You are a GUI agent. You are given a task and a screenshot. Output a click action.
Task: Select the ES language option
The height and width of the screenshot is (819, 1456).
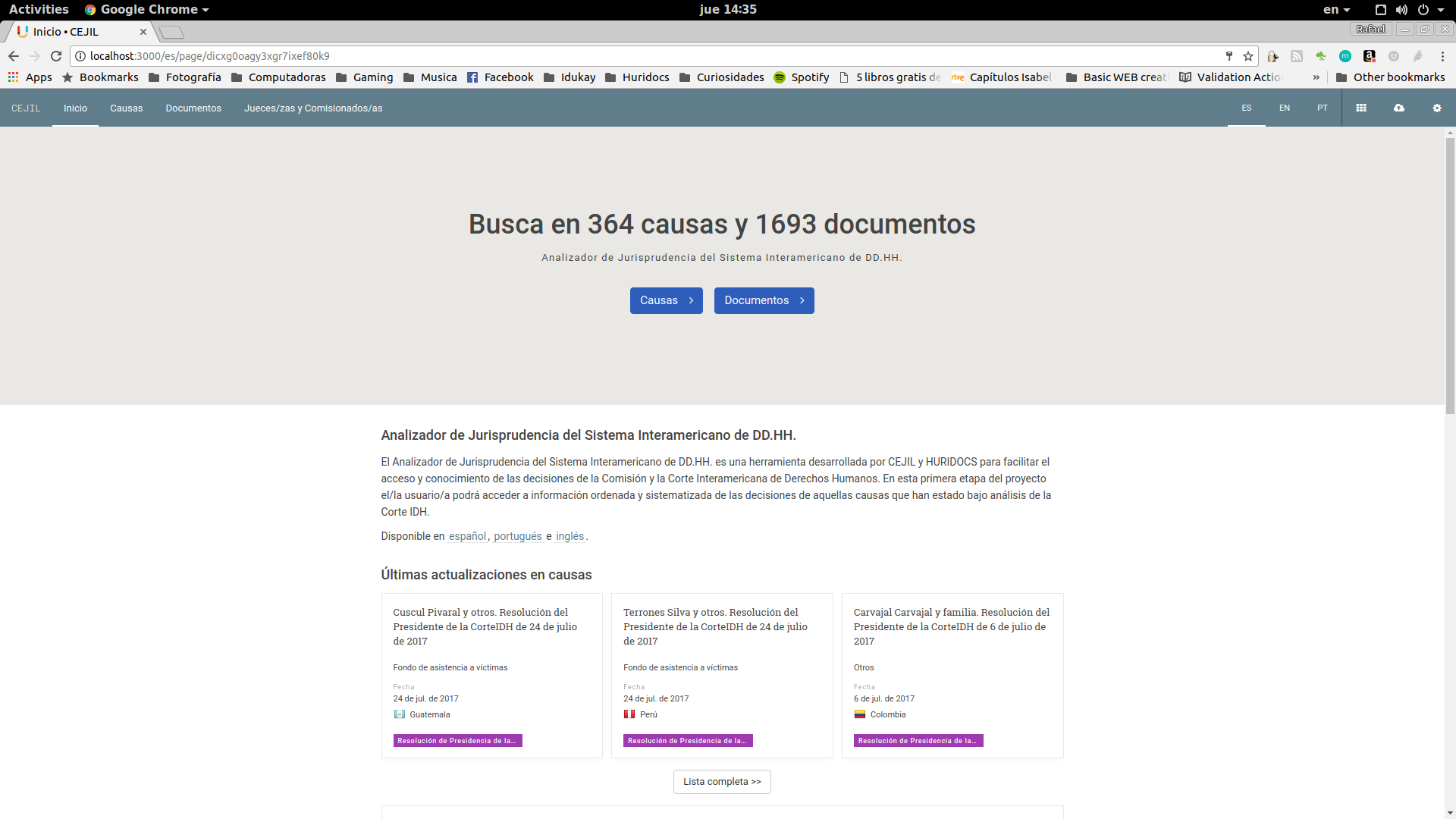click(1247, 108)
